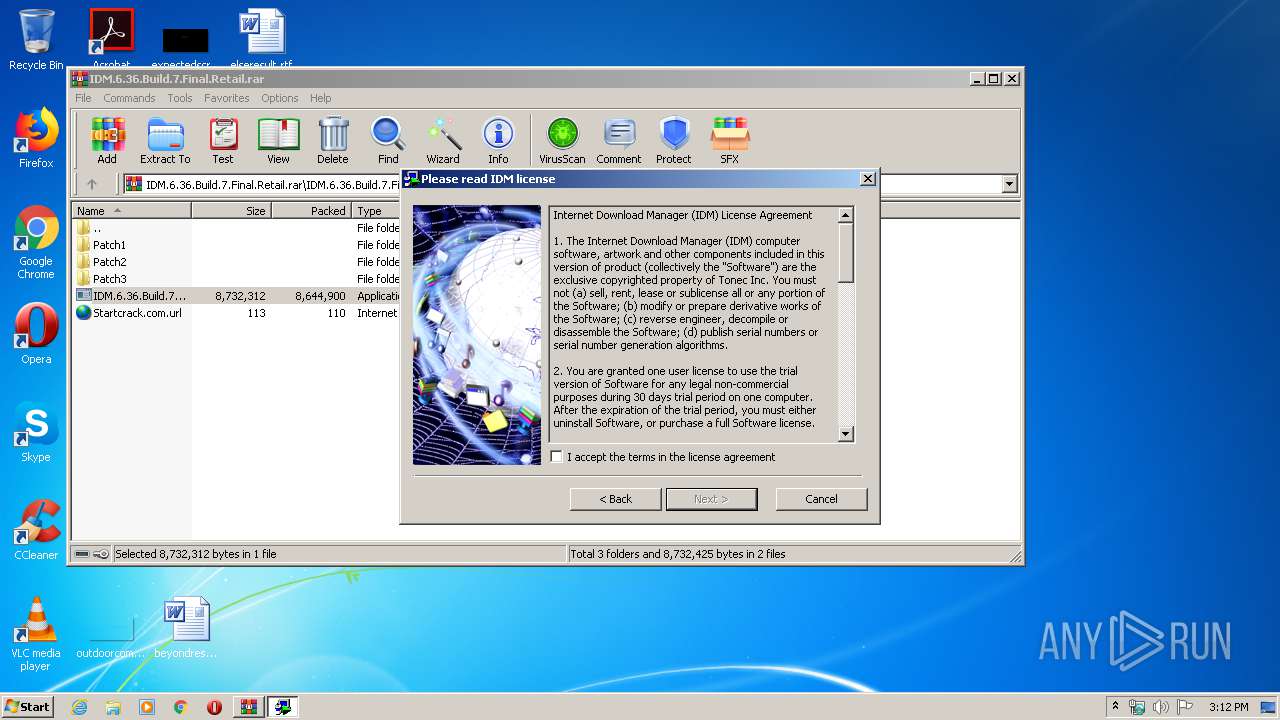Screen dimensions: 1280x720
Task: Click the Protect shield icon
Action: click(674, 141)
